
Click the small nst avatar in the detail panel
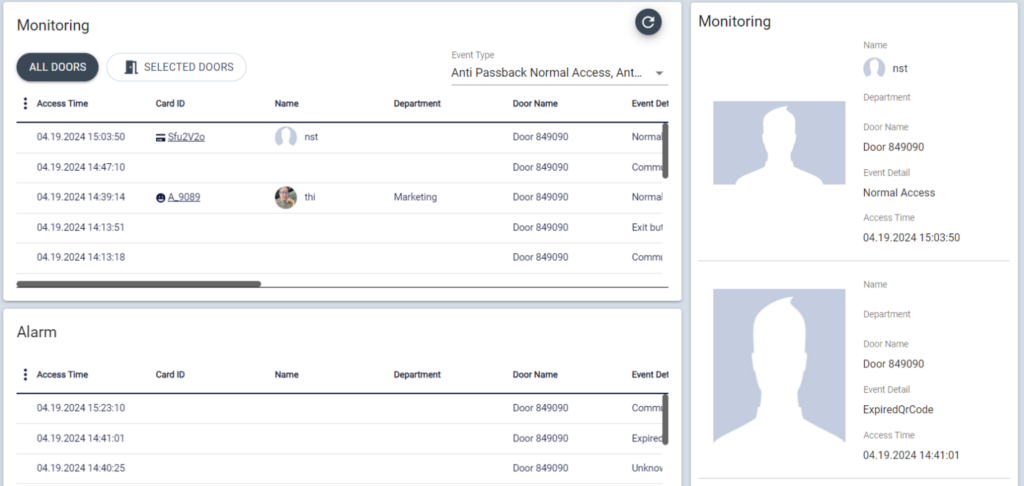tap(874, 68)
